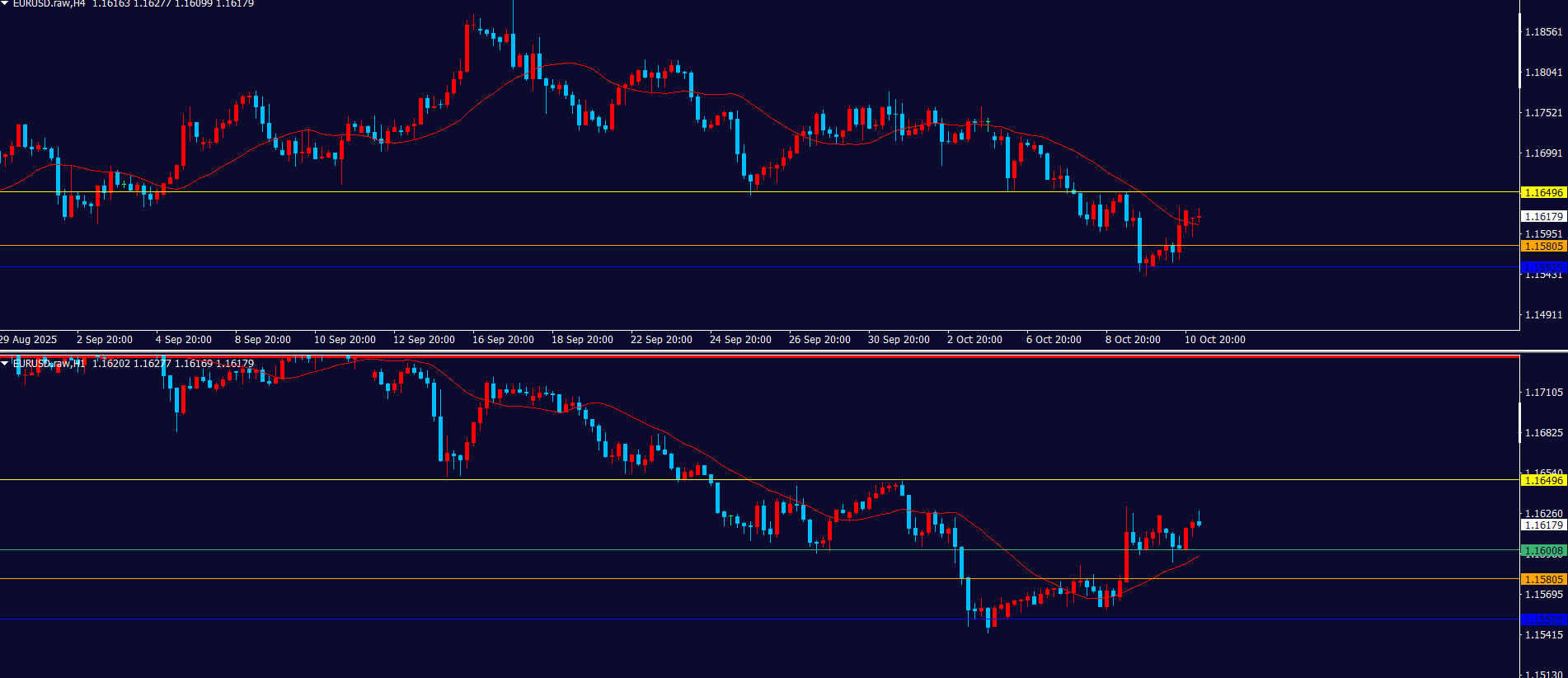Click the blue 1.15525 price tag, H4 chart
Viewport: 1568px width, 678px height.
click(1542, 267)
